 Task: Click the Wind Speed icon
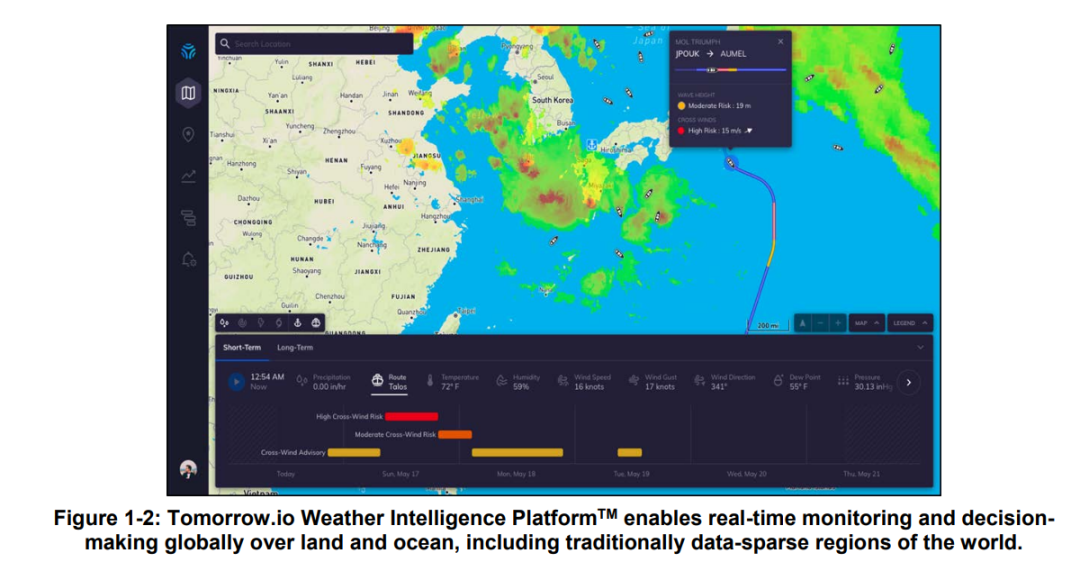click(563, 381)
